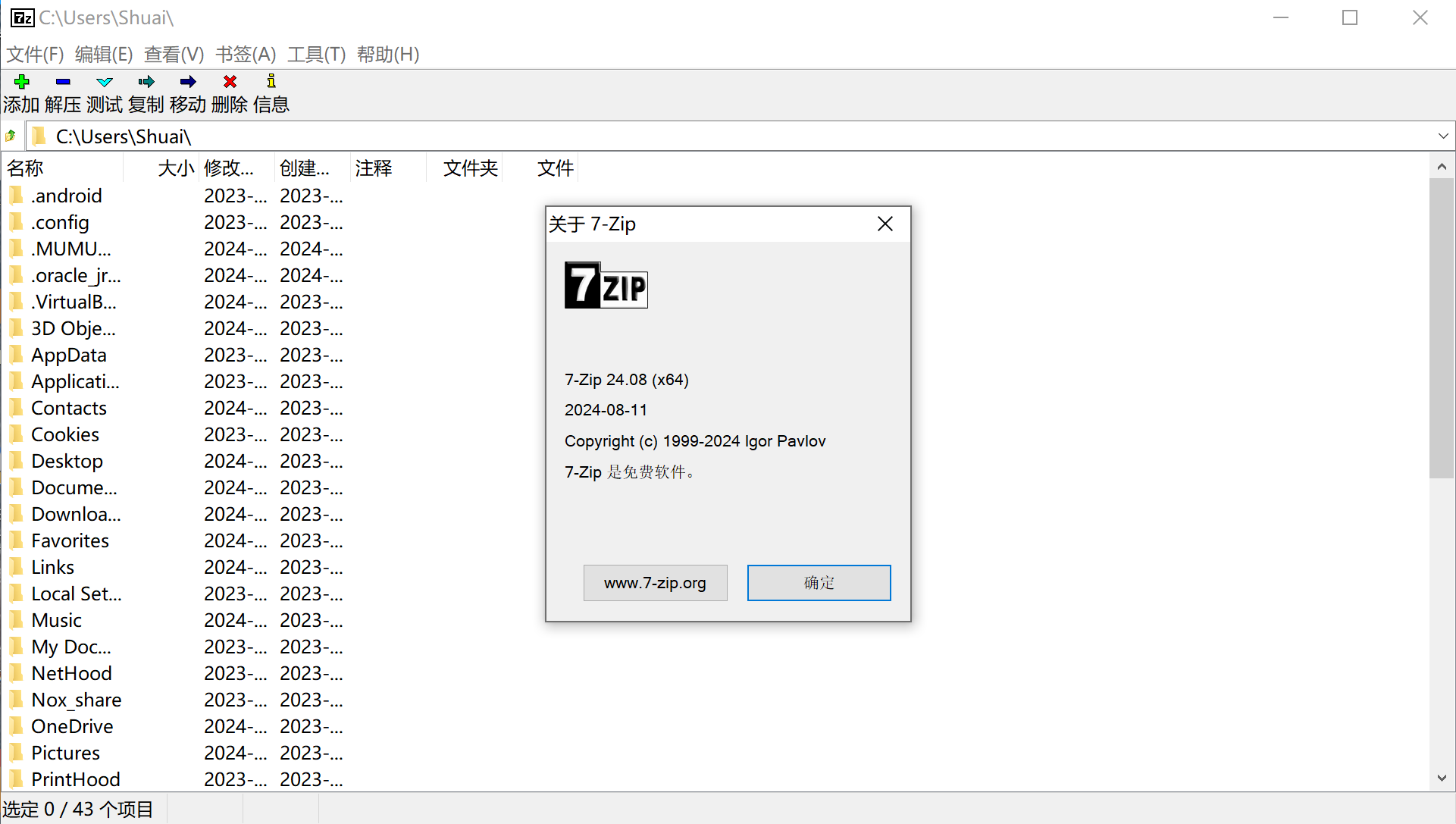Click the Test (测试) checkmark icon

(105, 81)
